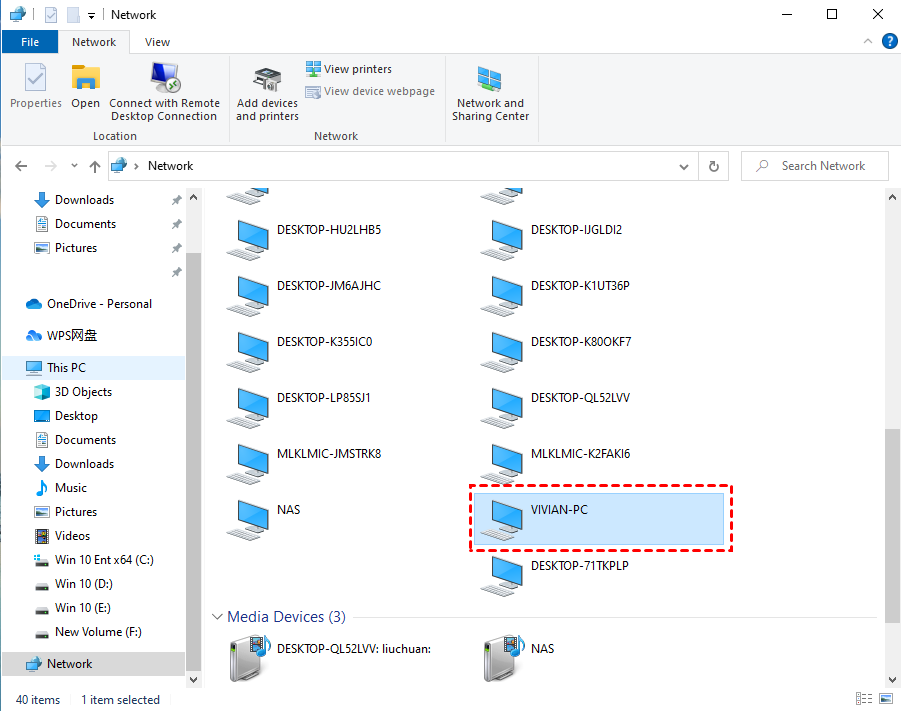Collapse the Media Devices group
Screen dimensions: 901x711
click(217, 617)
